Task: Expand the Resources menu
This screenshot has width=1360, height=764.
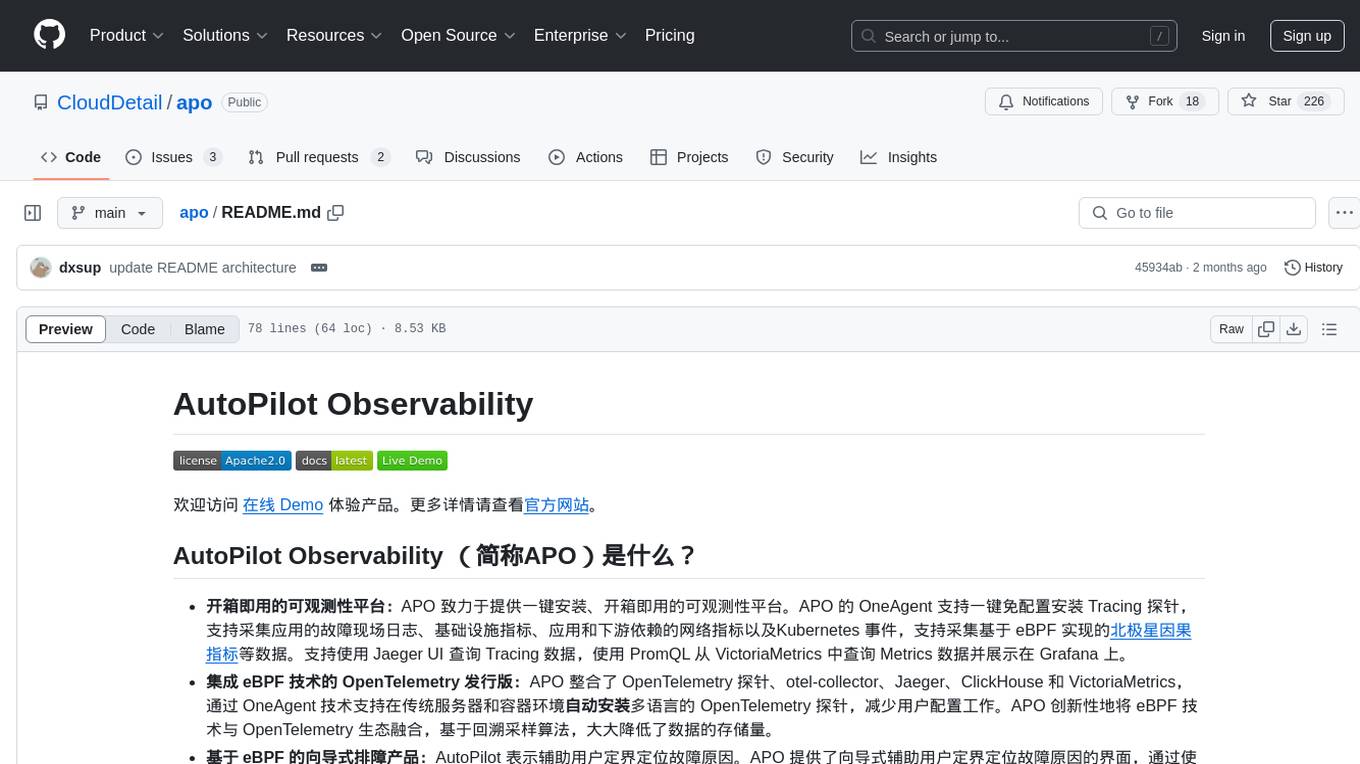Action: 334,35
